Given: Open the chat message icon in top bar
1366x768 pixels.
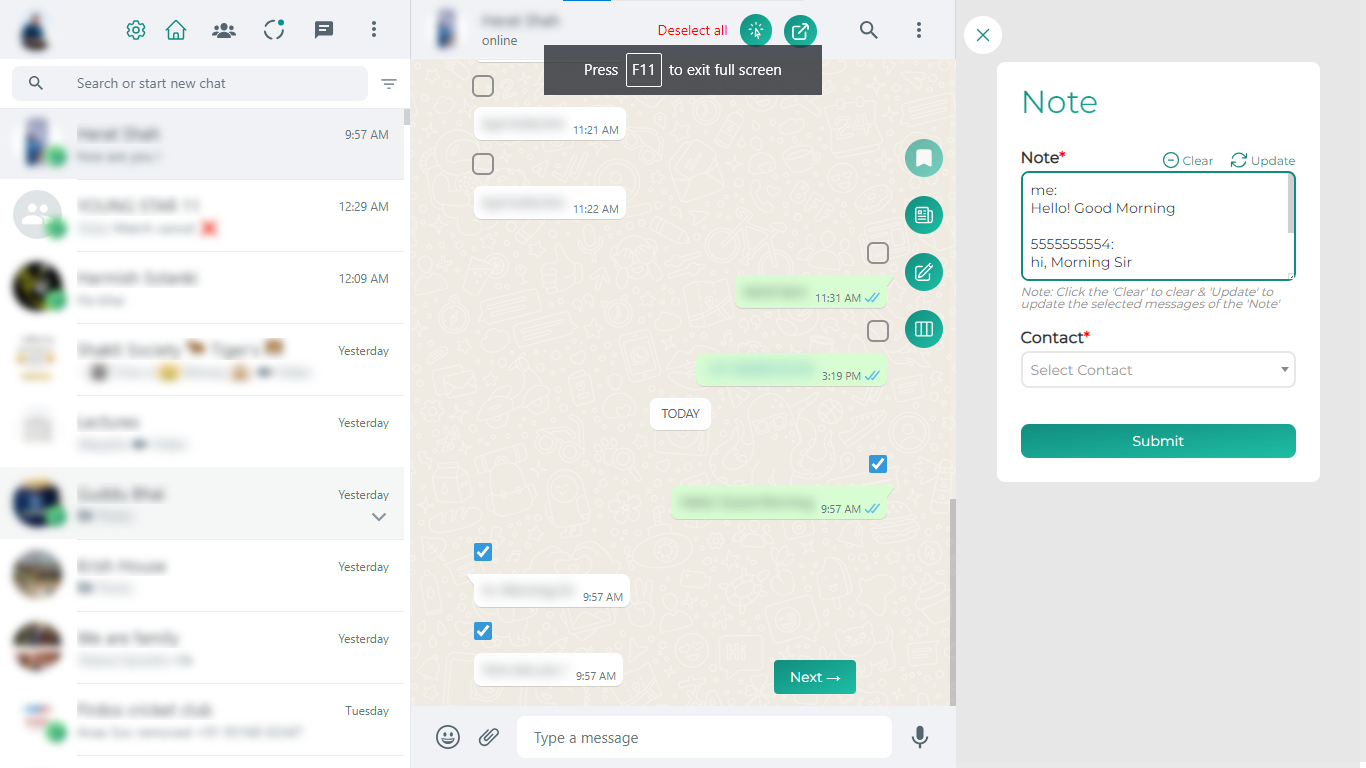Looking at the screenshot, I should point(323,30).
